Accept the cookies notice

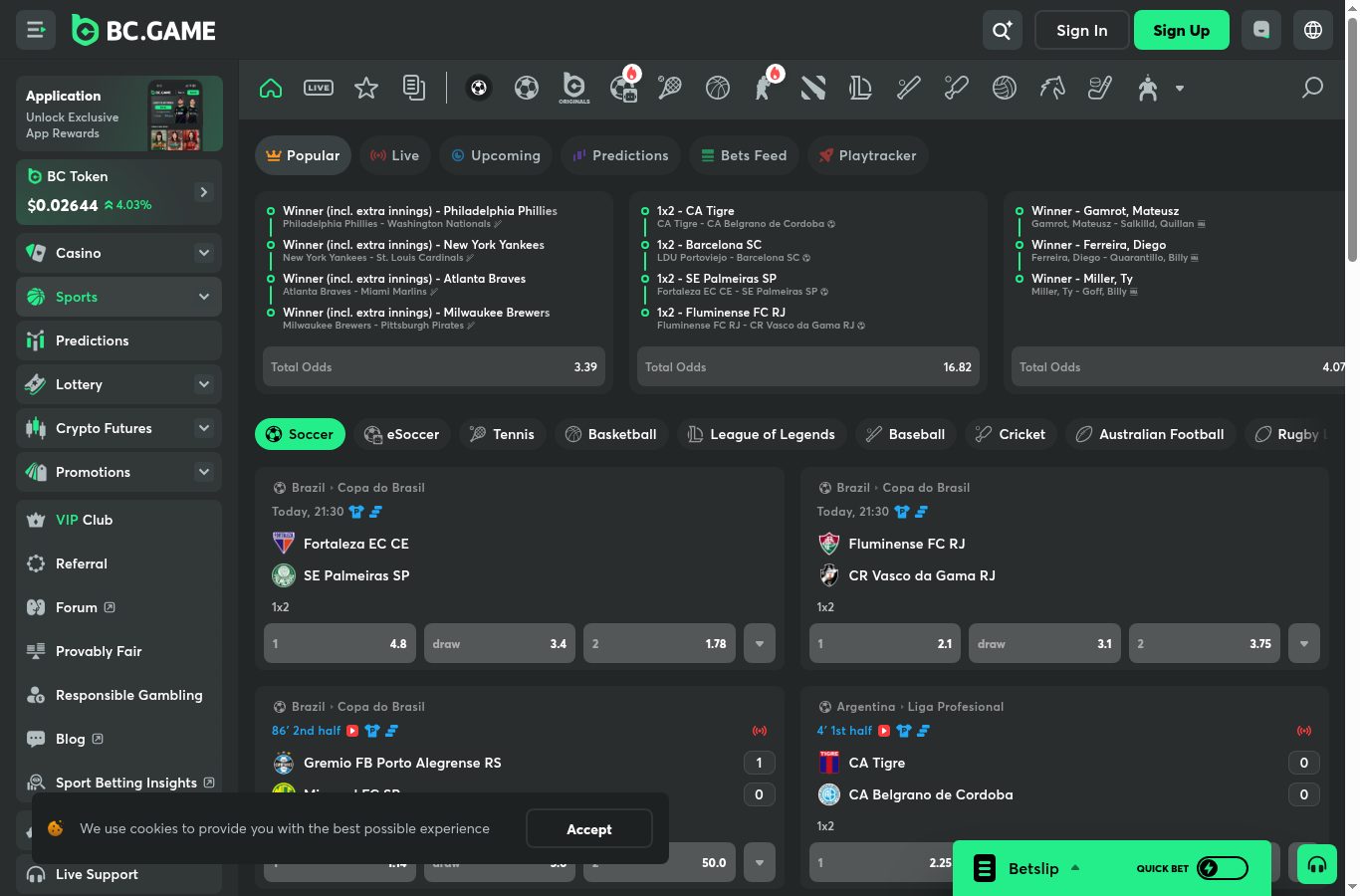coord(589,828)
